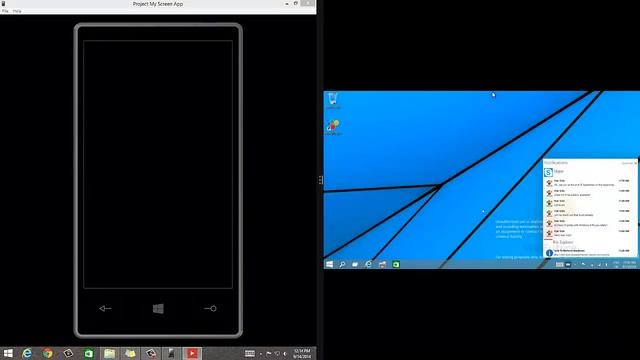The width and height of the screenshot is (640, 360).
Task: Open Task View on the blue desktop taskbar
Action: click(x=355, y=264)
